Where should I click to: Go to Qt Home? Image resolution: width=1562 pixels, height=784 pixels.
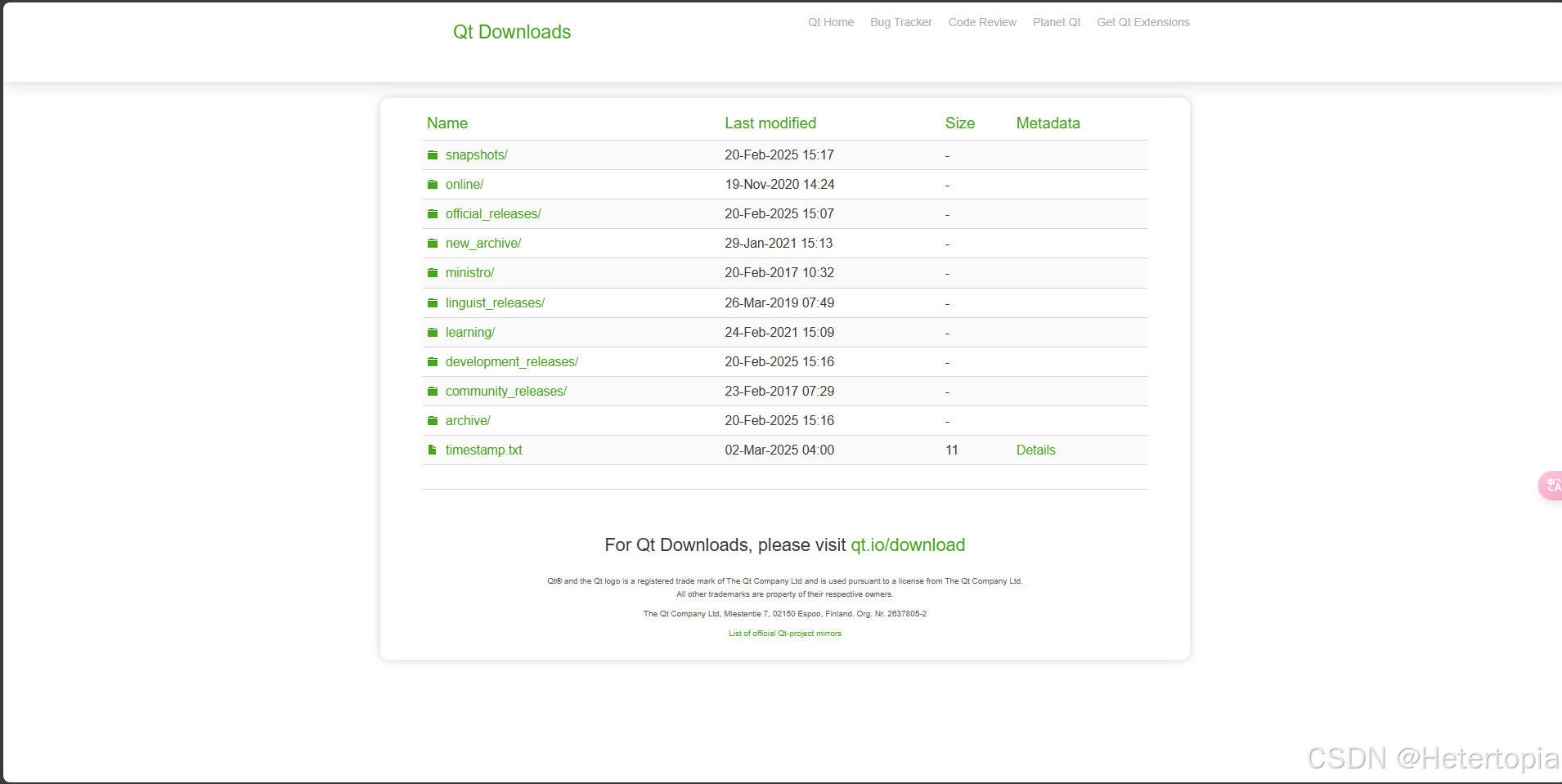click(831, 22)
